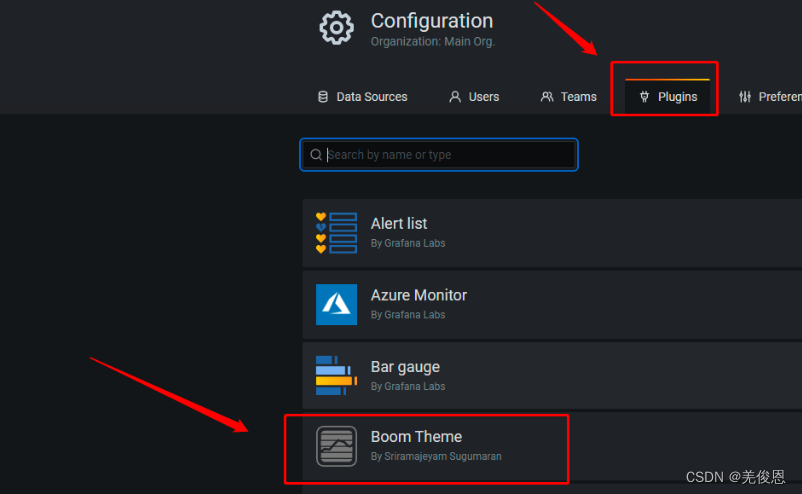Image resolution: width=802 pixels, height=494 pixels.
Task: Open the Azure Monitor plugin title
Action: click(418, 295)
